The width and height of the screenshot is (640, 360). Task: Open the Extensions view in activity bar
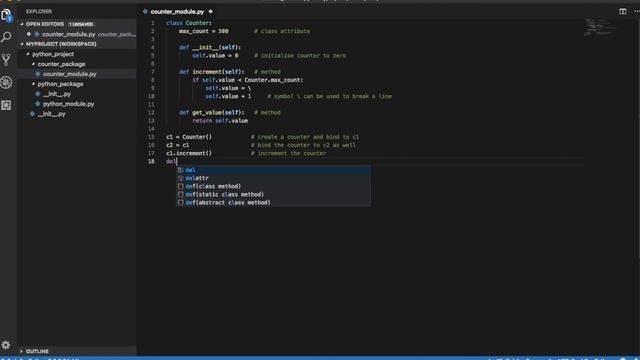tap(6, 105)
